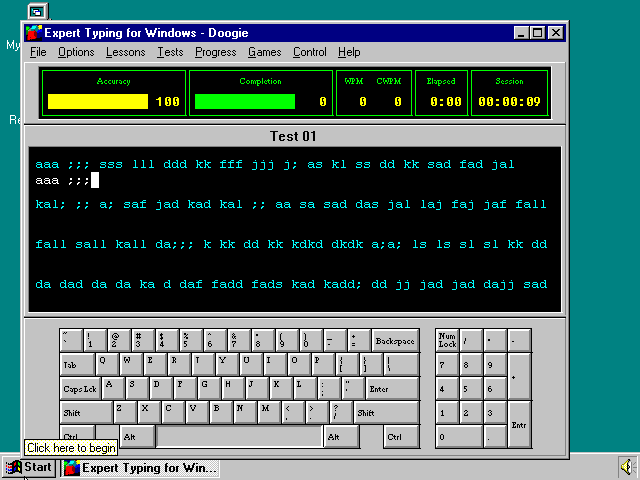Click the green Completion bar
This screenshot has width=640, height=480.
245,101
